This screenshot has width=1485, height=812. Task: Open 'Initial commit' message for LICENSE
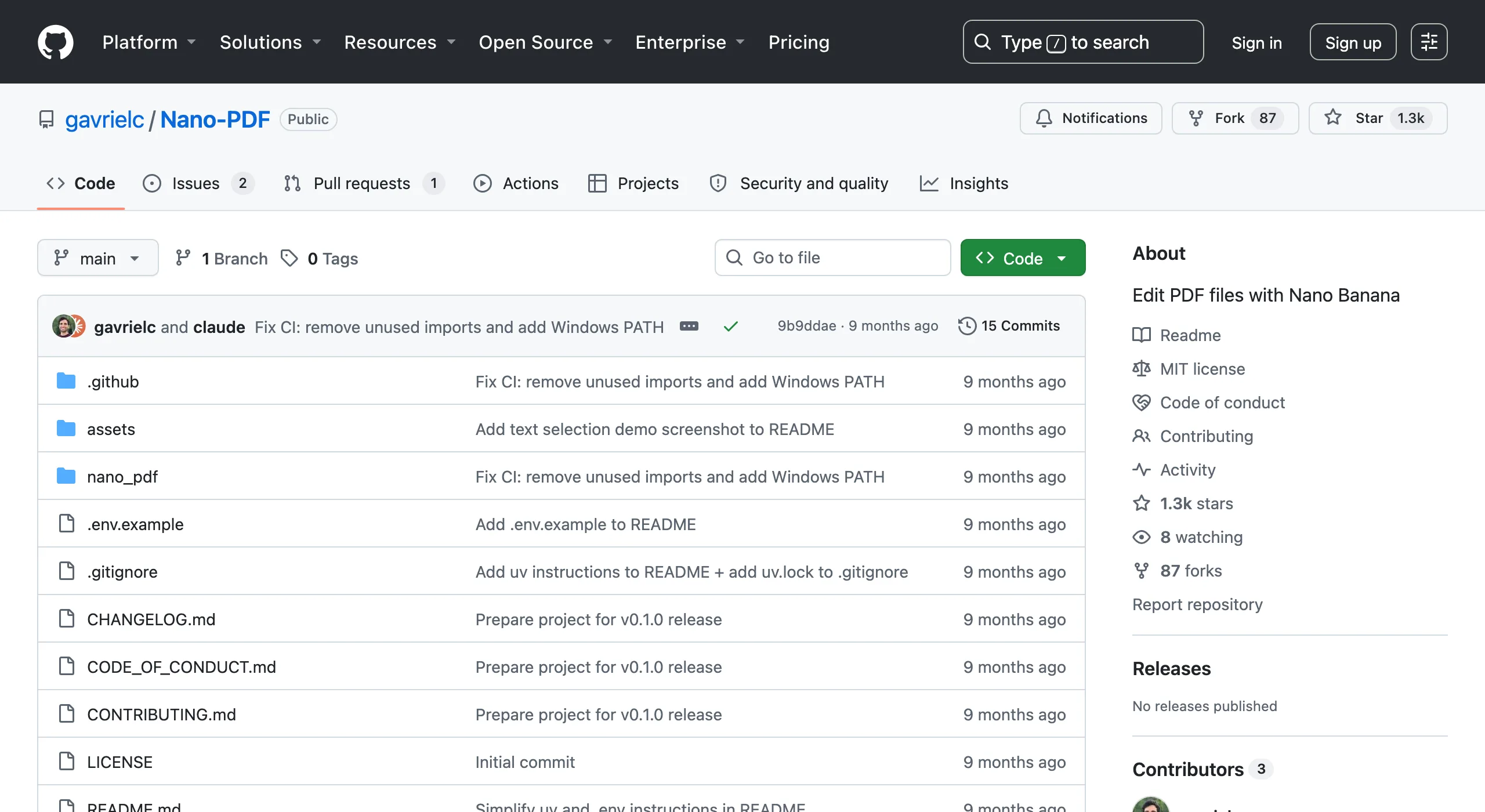tap(525, 762)
